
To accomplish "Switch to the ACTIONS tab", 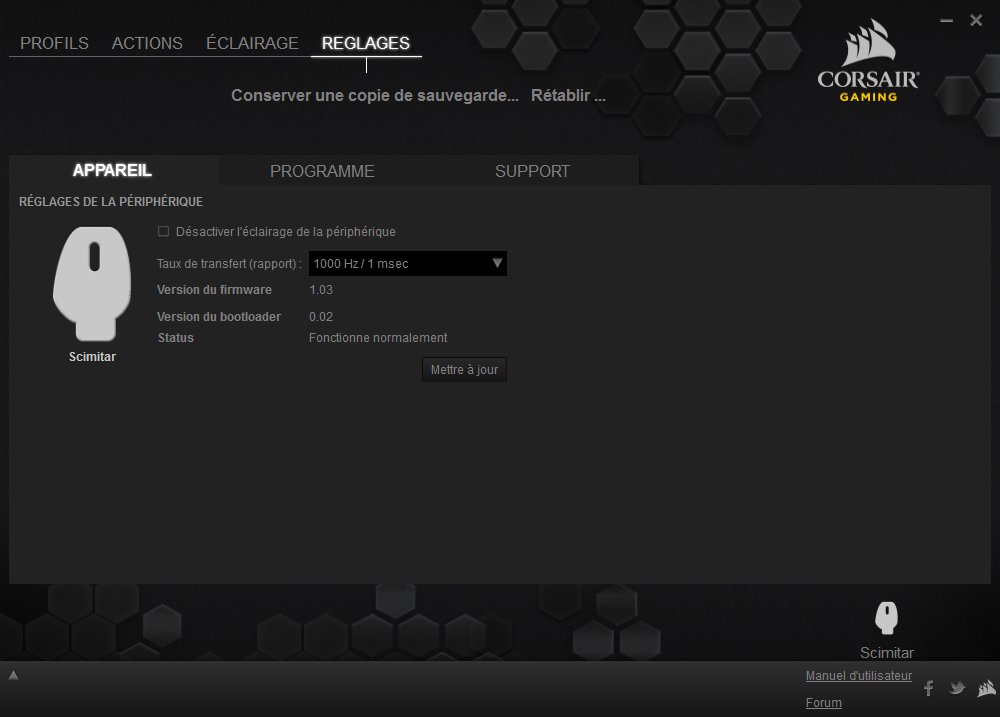I will point(147,43).
